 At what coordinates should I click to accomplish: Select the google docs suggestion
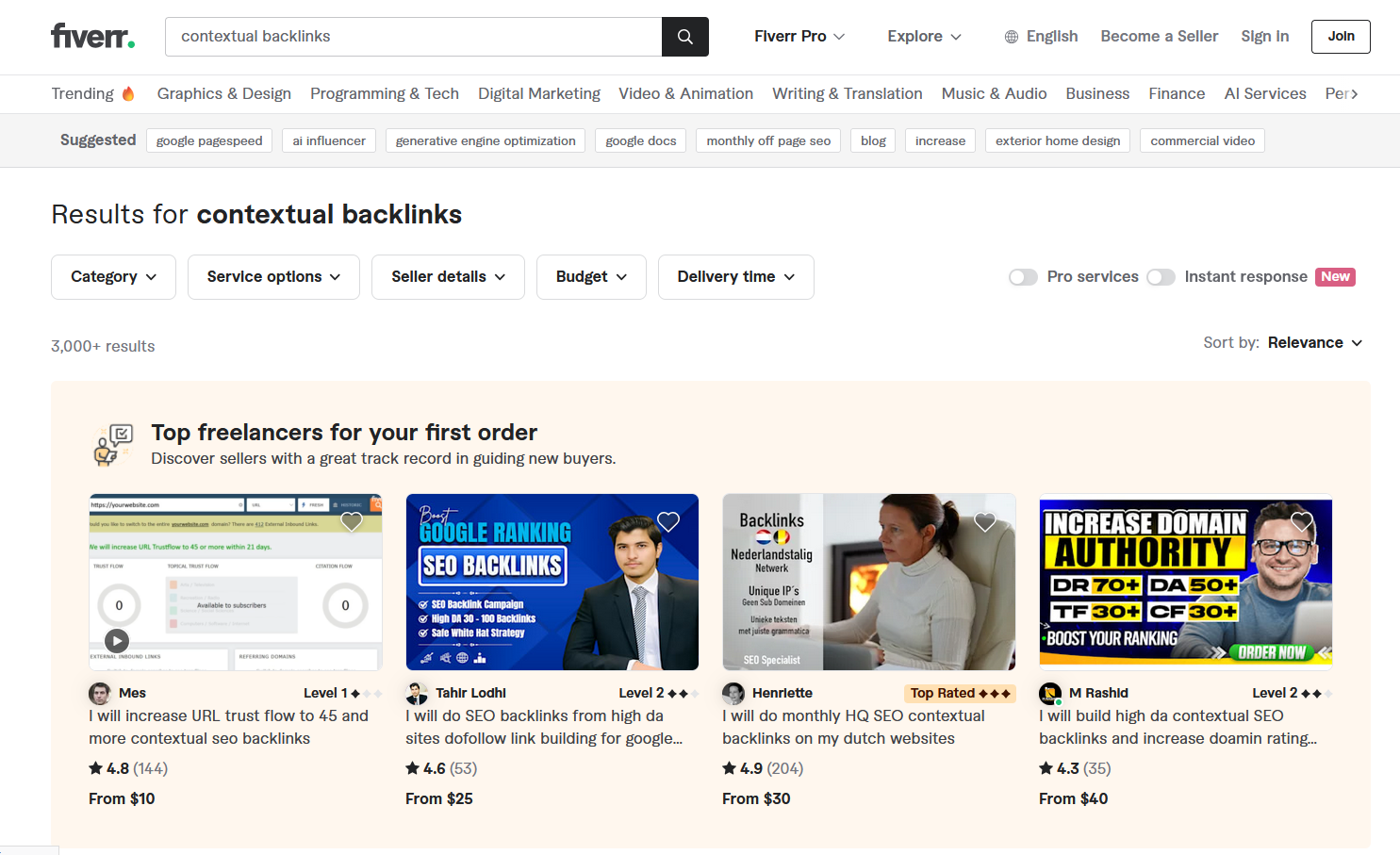(x=641, y=140)
